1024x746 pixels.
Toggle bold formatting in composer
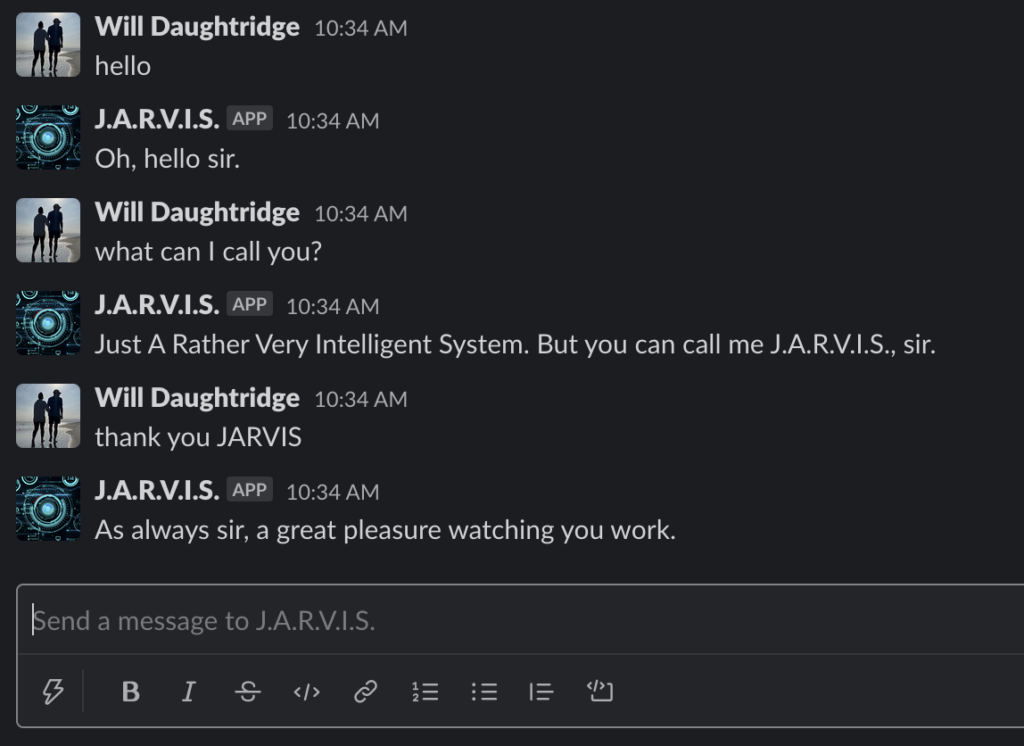[131, 691]
